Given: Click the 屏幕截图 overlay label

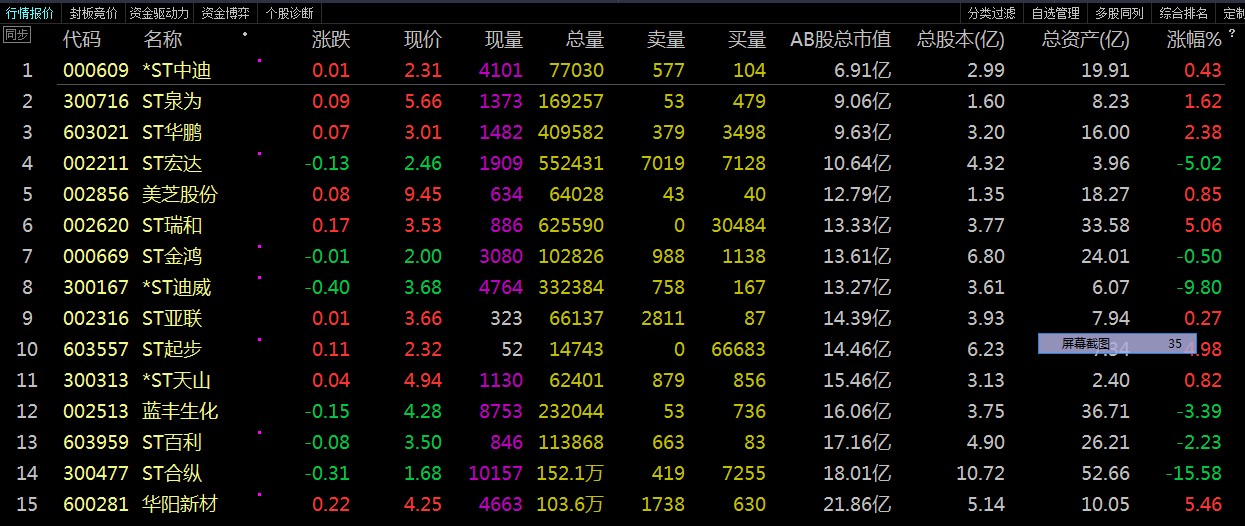Looking at the screenshot, I should tap(1085, 343).
